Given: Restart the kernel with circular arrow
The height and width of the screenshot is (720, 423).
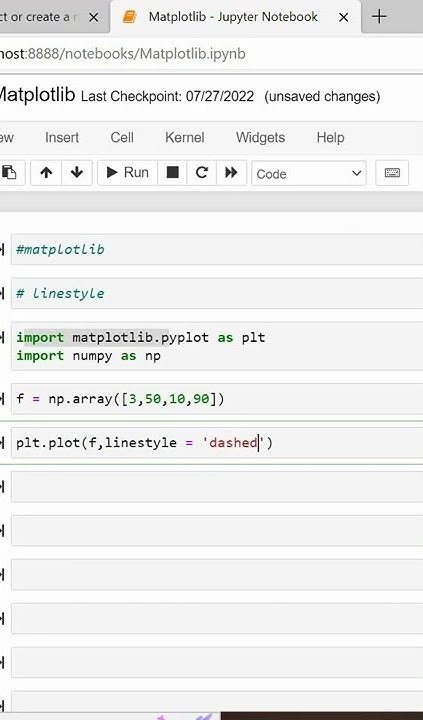Looking at the screenshot, I should (x=202, y=173).
